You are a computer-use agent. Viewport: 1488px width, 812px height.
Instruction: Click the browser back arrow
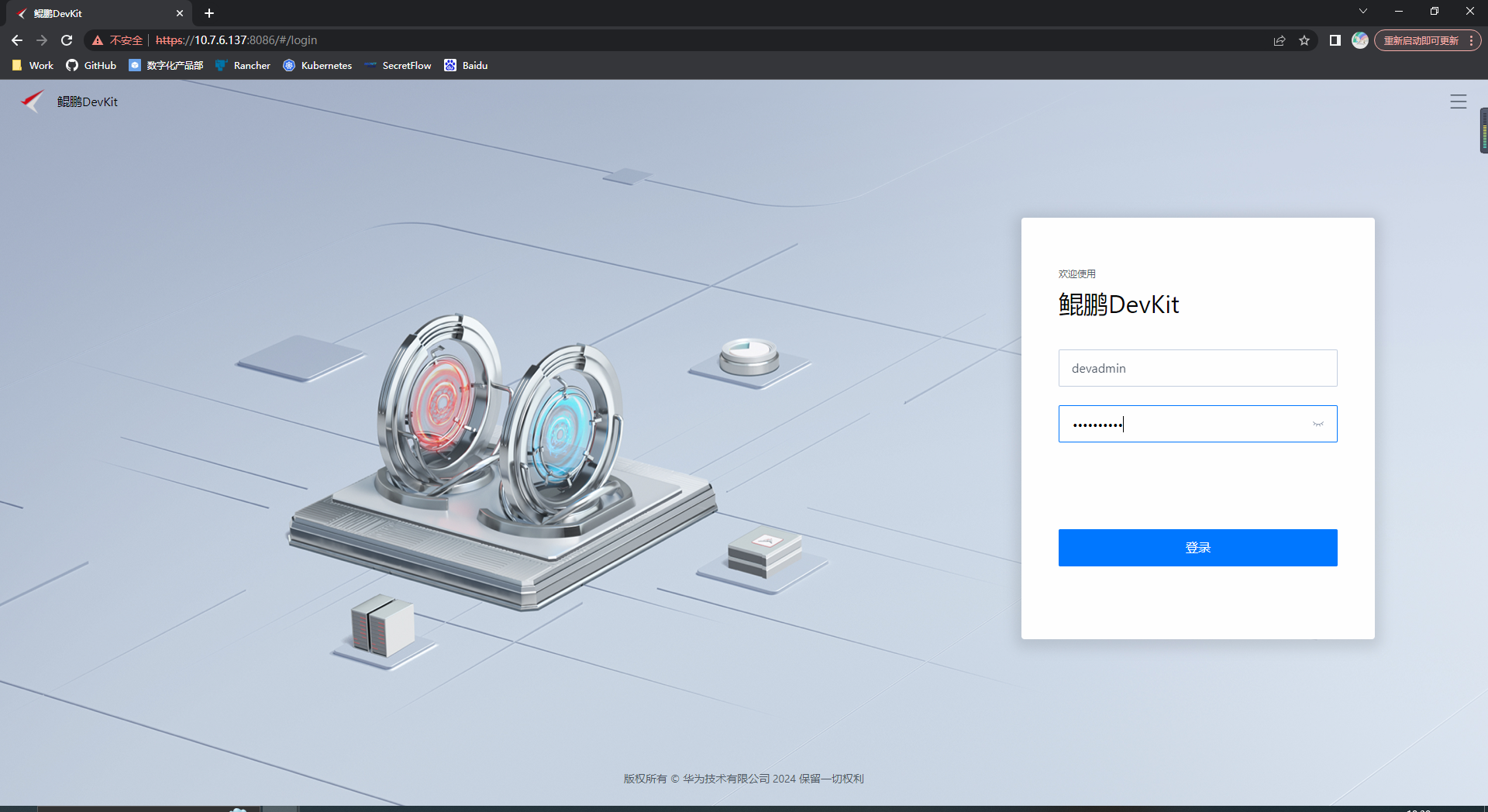16,40
